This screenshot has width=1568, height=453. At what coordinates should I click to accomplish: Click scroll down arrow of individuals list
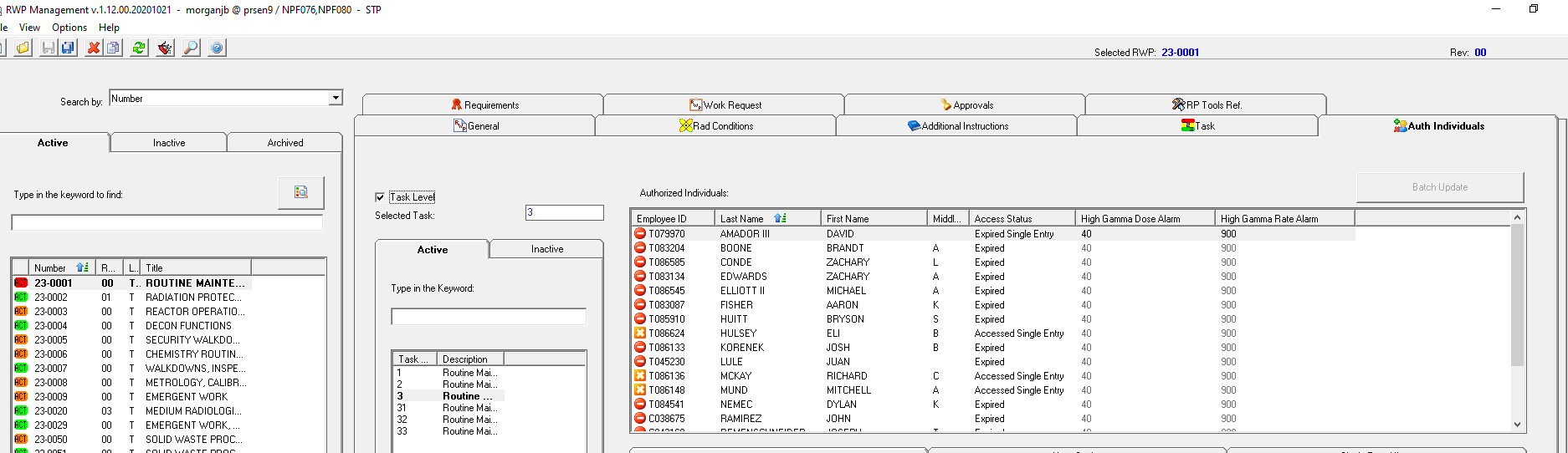[1517, 425]
